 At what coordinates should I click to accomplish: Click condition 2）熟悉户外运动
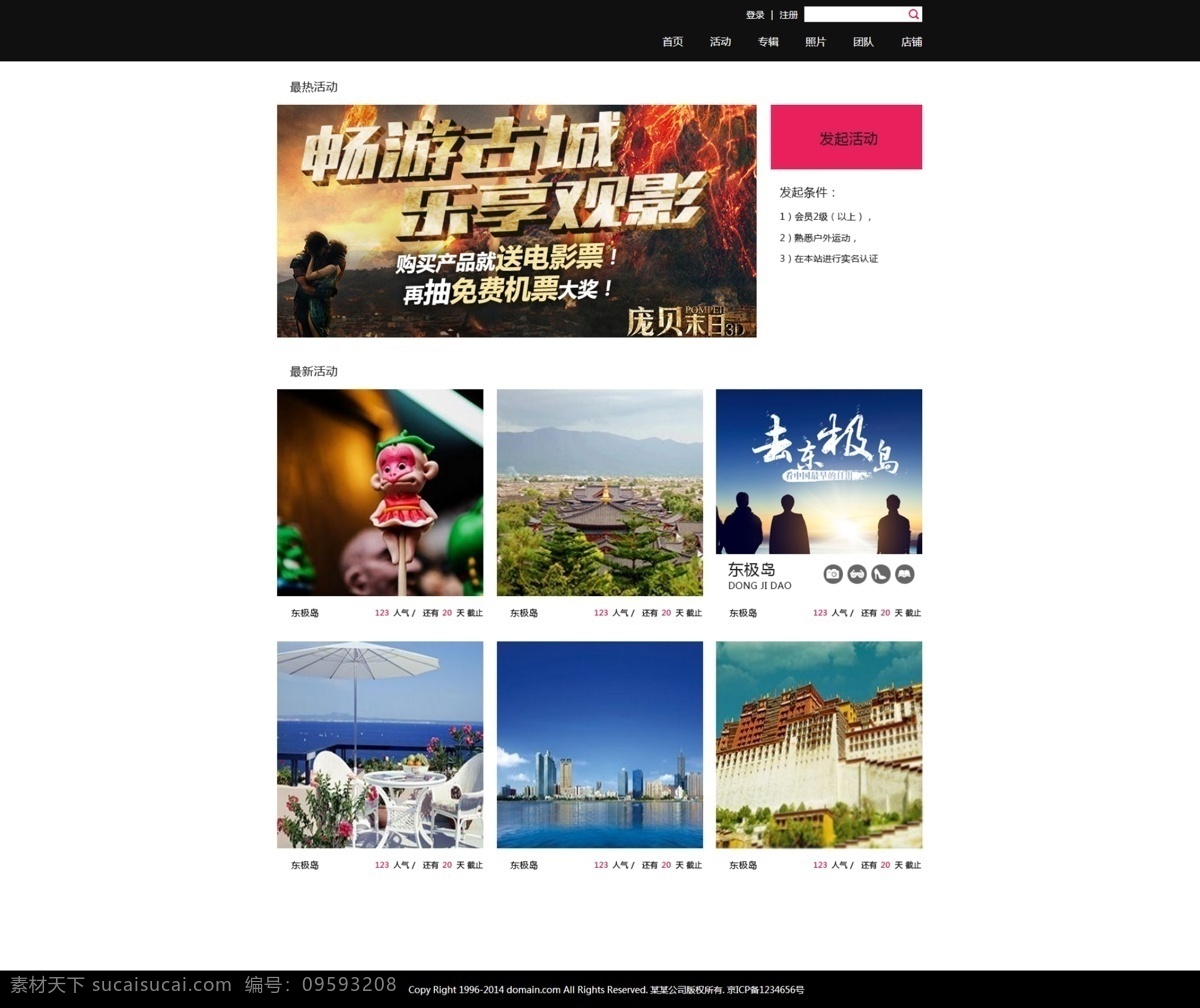pyautogui.click(x=819, y=238)
